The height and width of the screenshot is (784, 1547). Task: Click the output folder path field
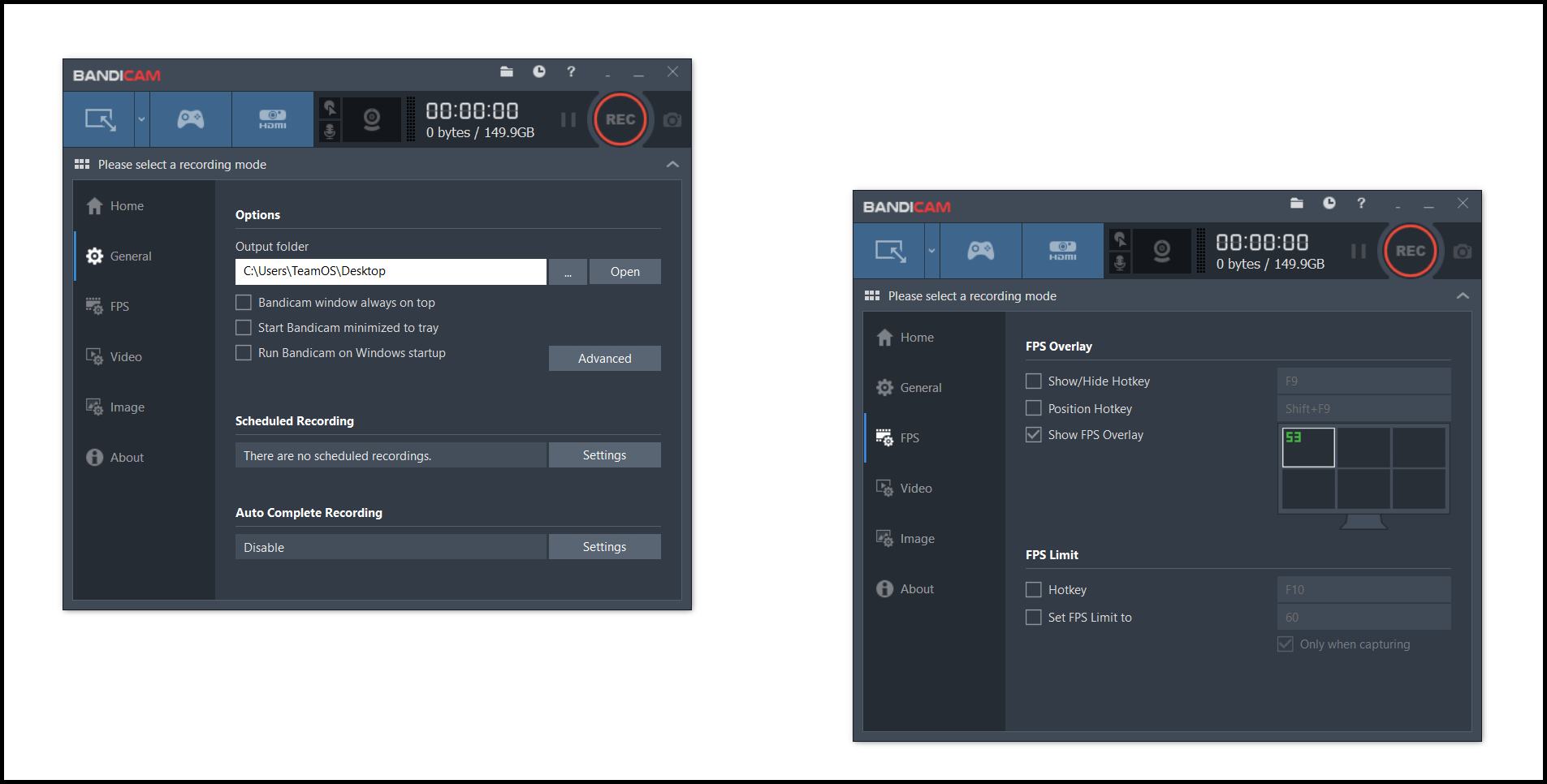pos(391,272)
